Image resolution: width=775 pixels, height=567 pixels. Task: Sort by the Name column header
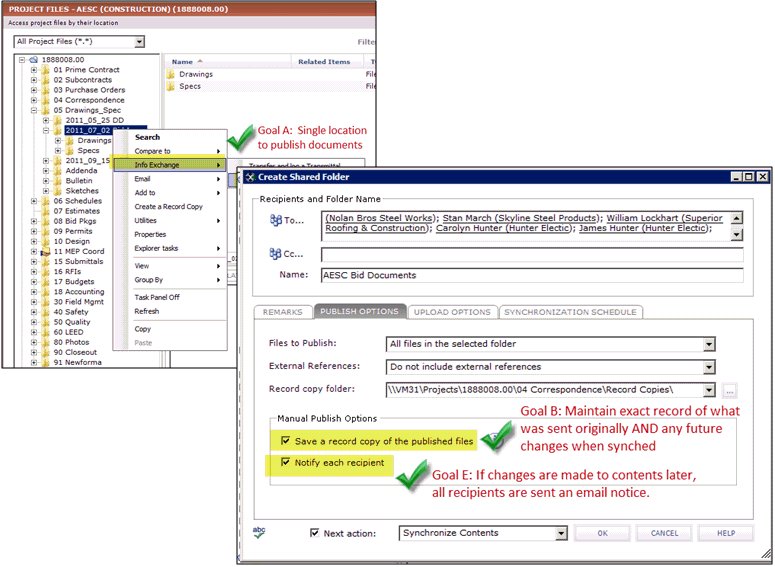pyautogui.click(x=227, y=62)
